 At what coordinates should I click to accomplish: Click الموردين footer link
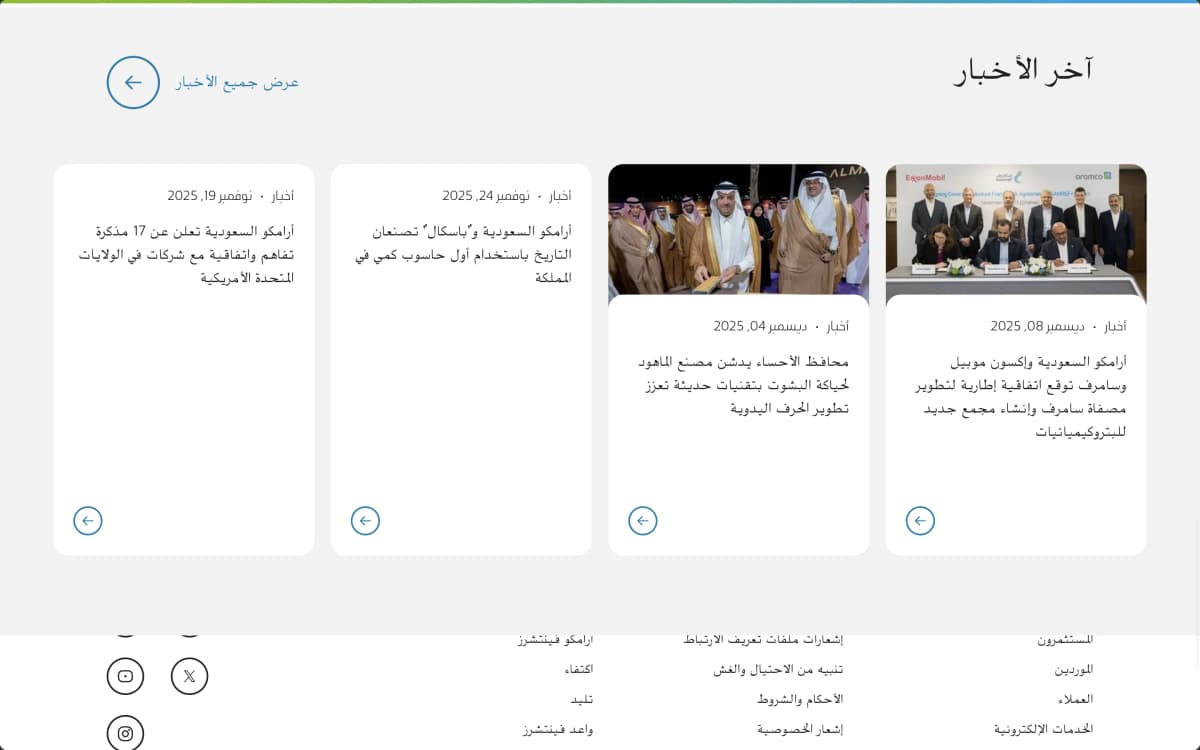click(x=1073, y=669)
